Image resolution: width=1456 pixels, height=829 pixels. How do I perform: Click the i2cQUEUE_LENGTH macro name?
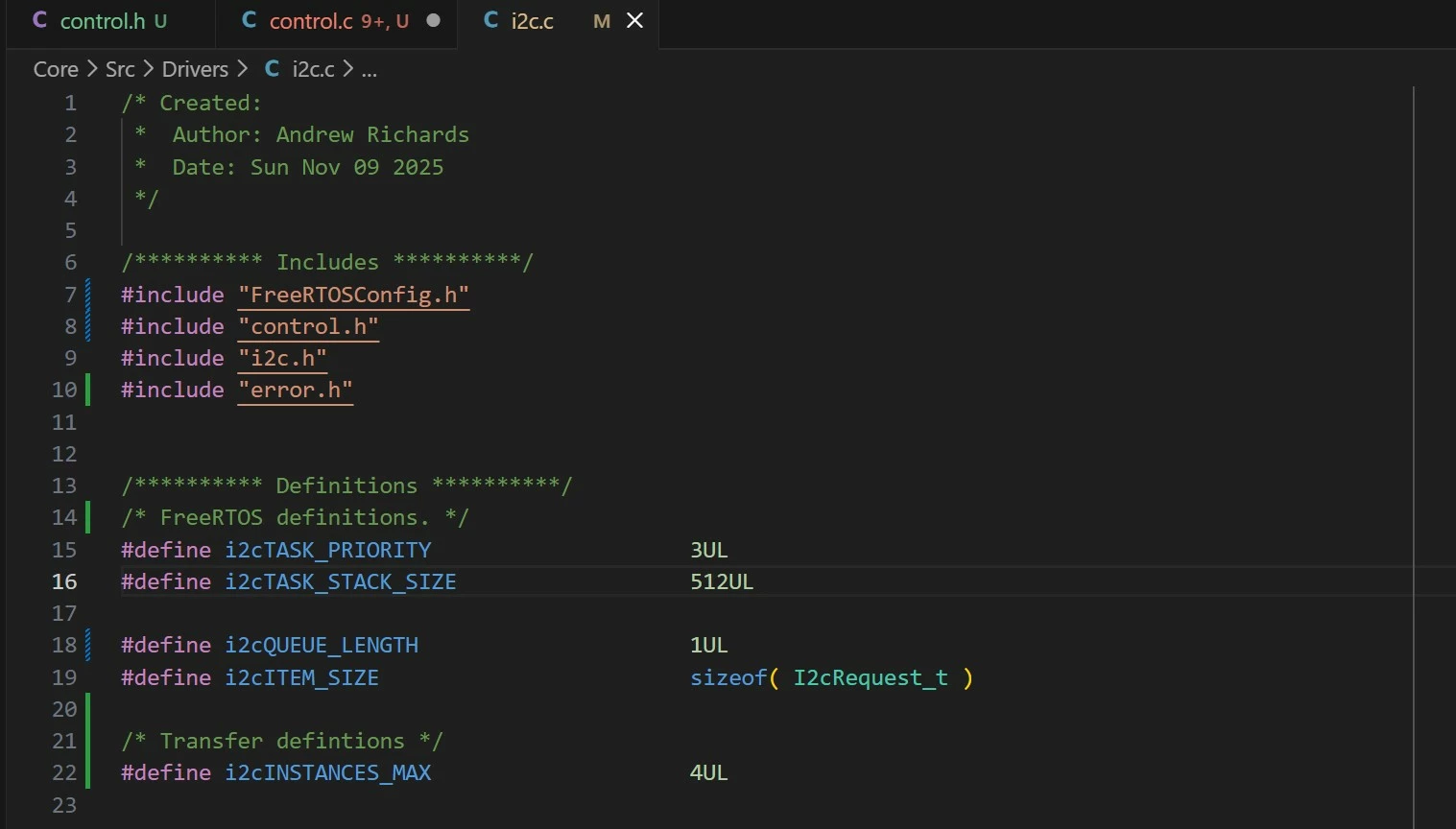(x=322, y=645)
